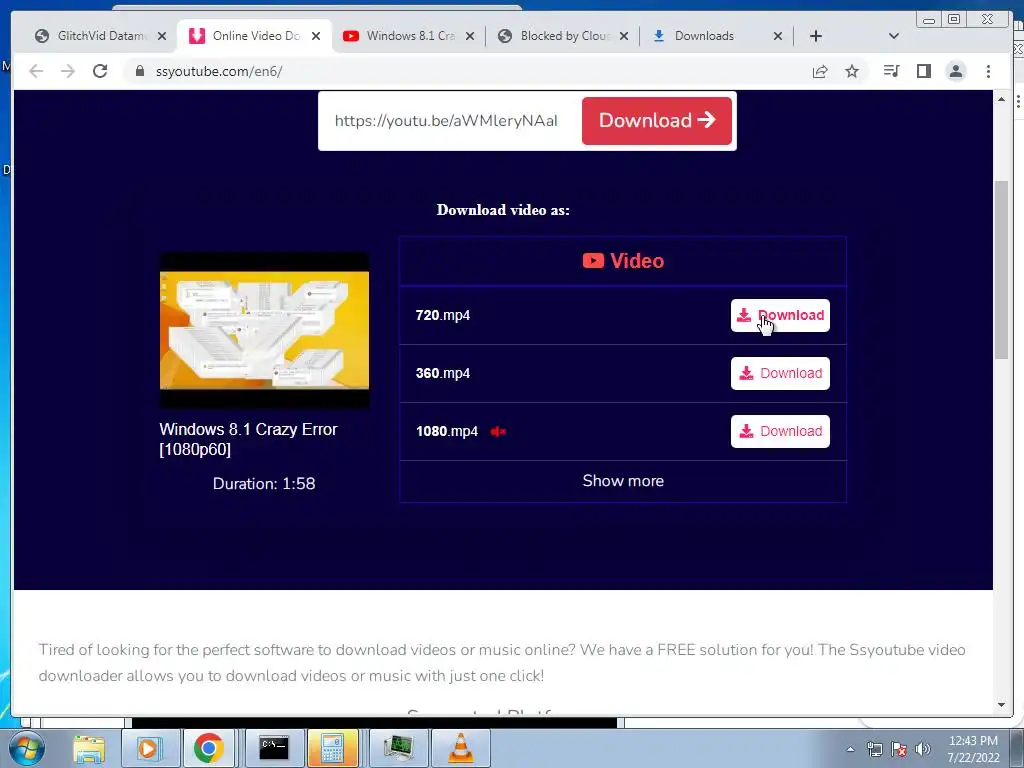Image resolution: width=1024 pixels, height=768 pixels.
Task: Expand the tab search chevron
Action: pyautogui.click(x=894, y=36)
